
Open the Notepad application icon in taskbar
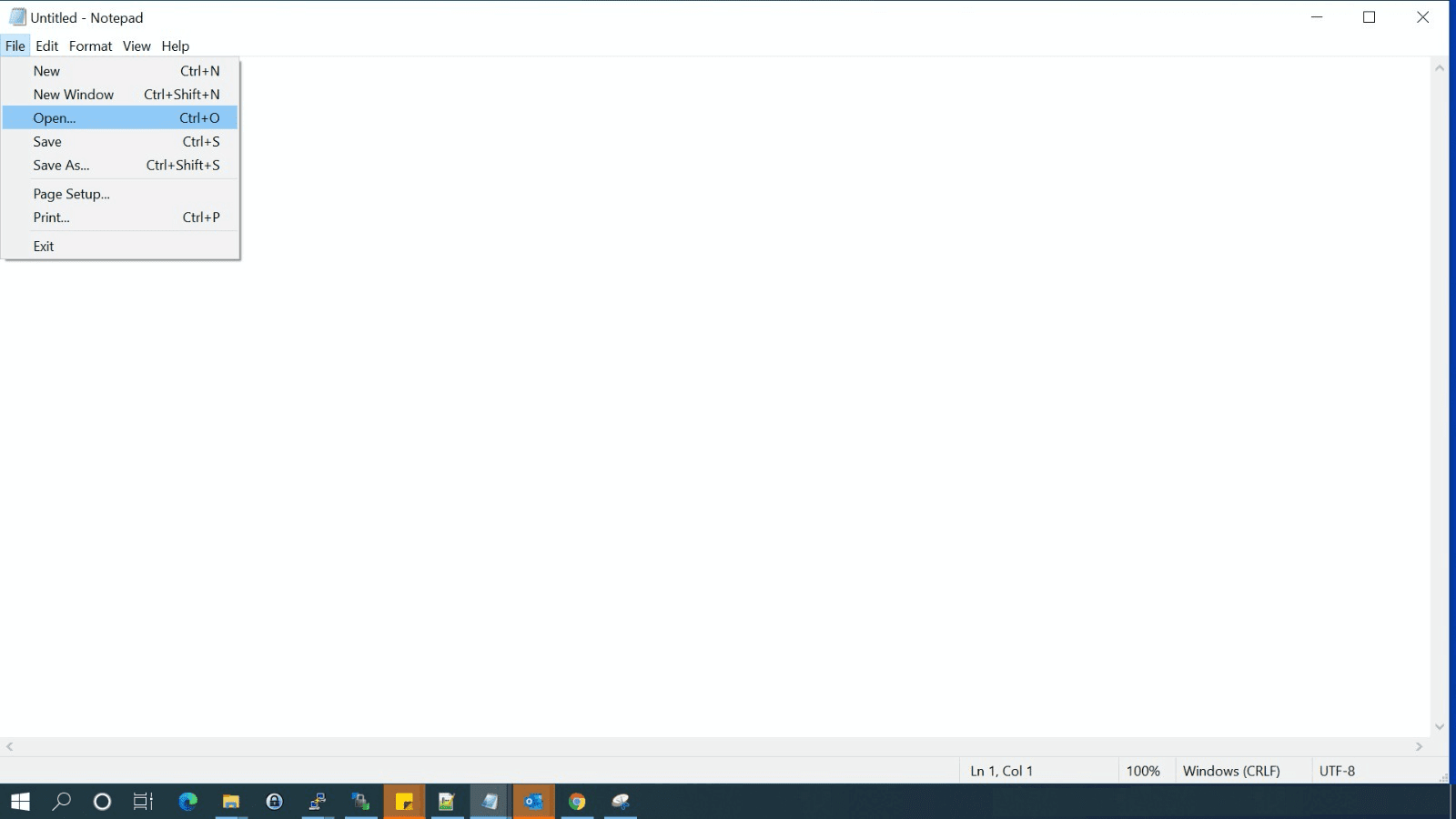point(490,802)
